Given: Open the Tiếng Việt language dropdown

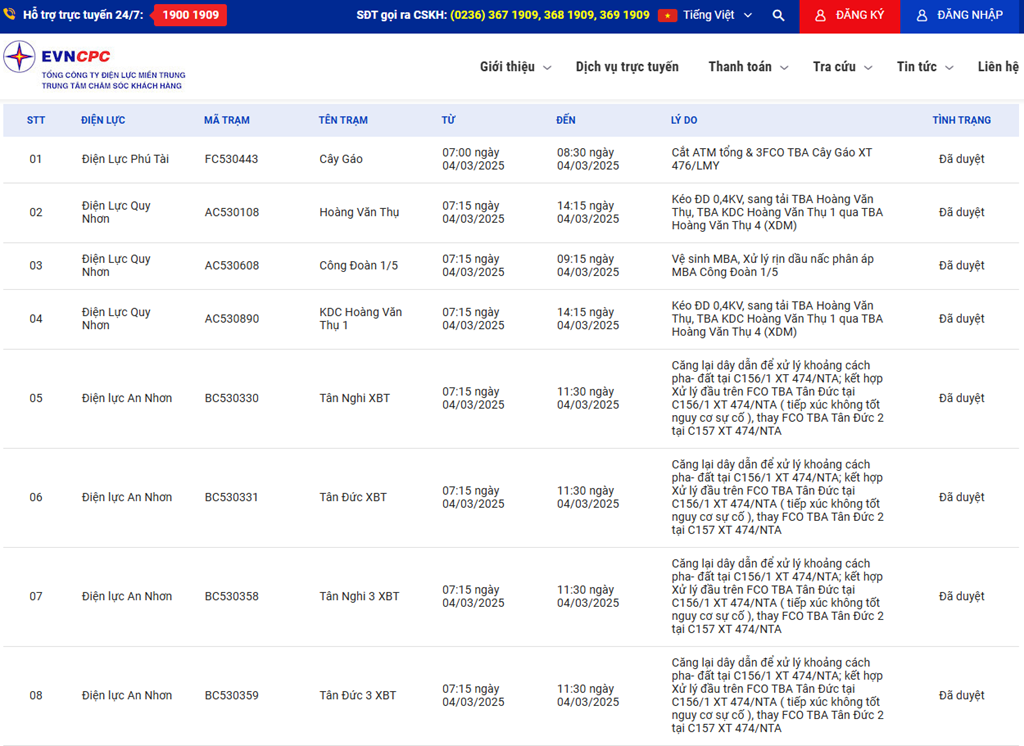Looking at the screenshot, I should [717, 15].
